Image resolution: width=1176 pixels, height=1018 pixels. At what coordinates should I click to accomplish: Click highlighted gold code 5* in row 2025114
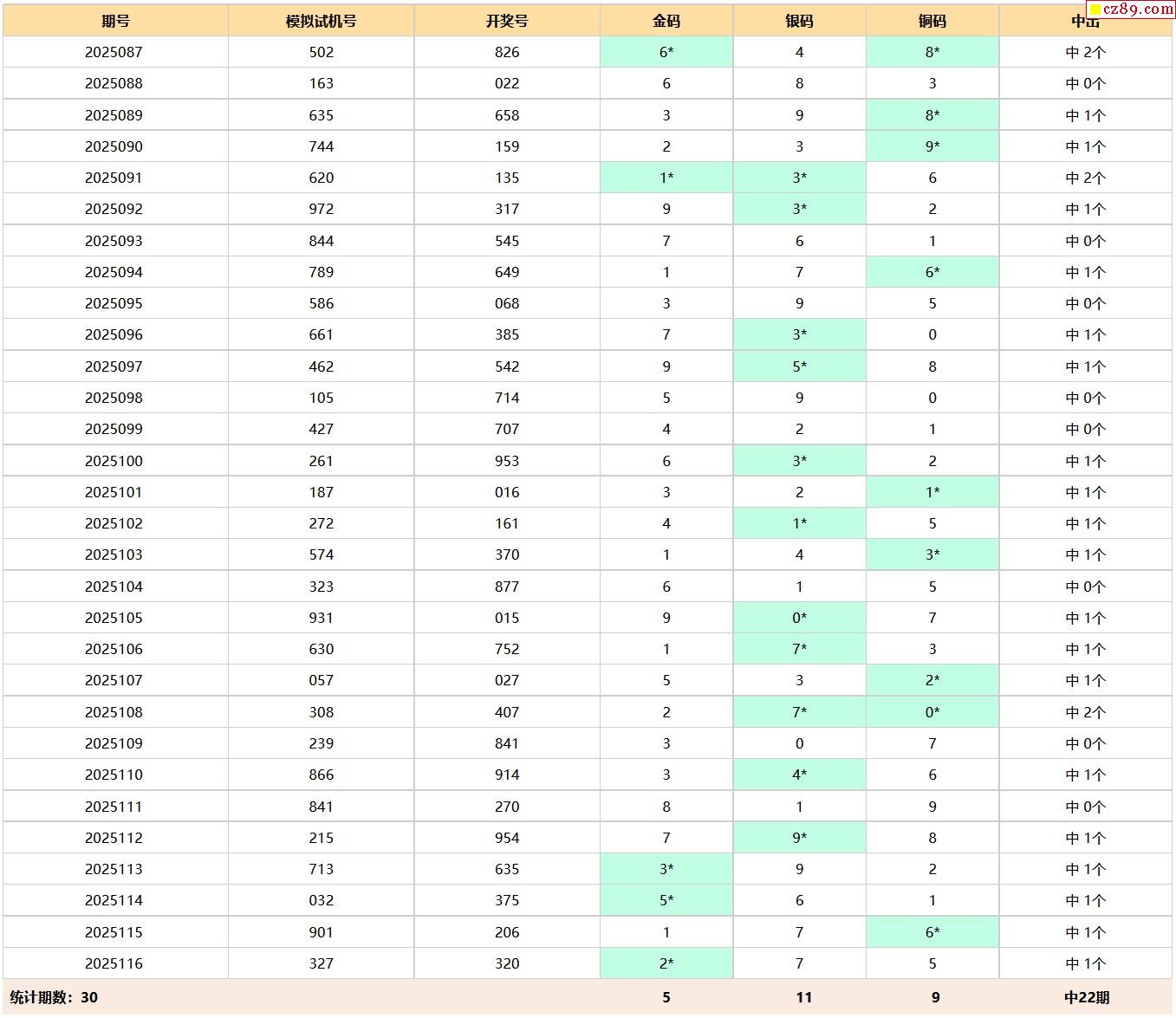(666, 900)
